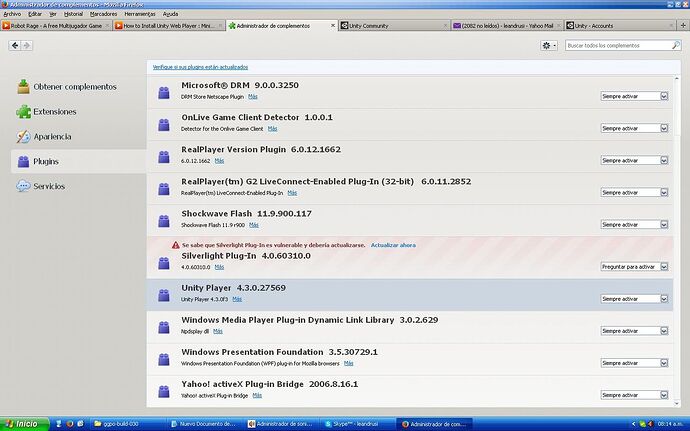Select Apariencia in the sidebar

(x=44, y=136)
